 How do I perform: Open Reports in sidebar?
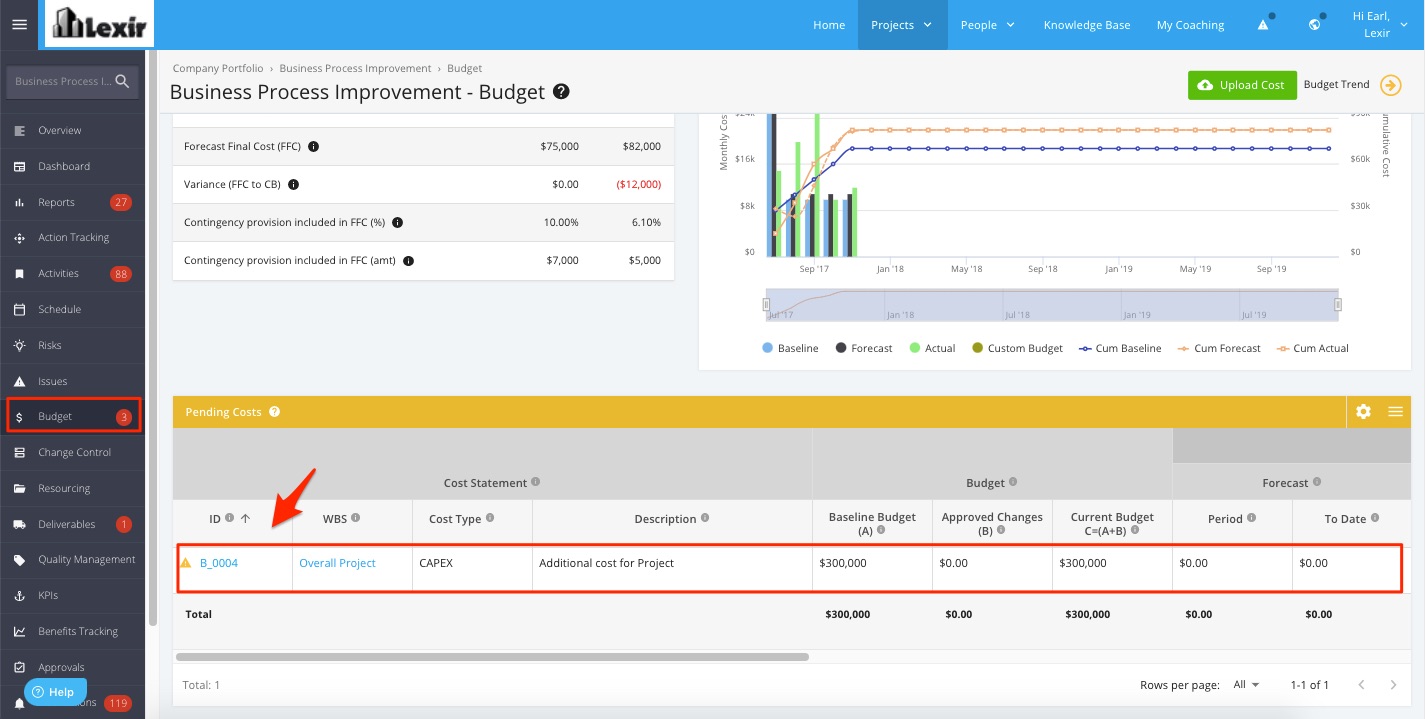point(73,202)
